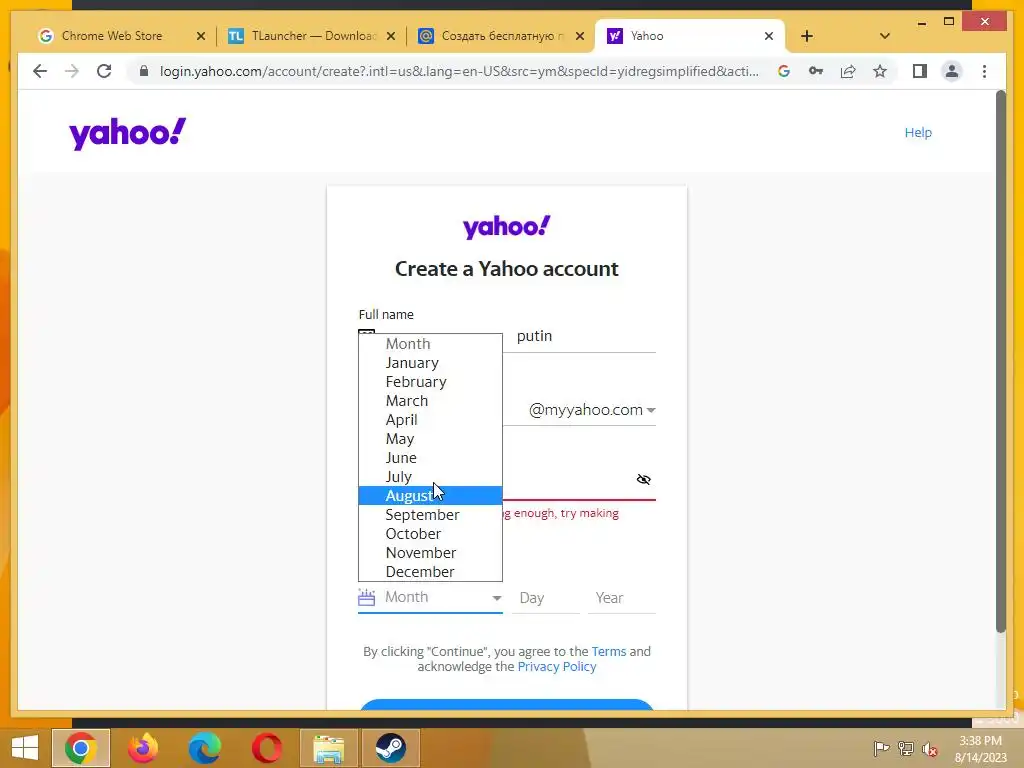This screenshot has height=768, width=1024.
Task: Open the muted volume icon in tray
Action: pyautogui.click(x=930, y=748)
